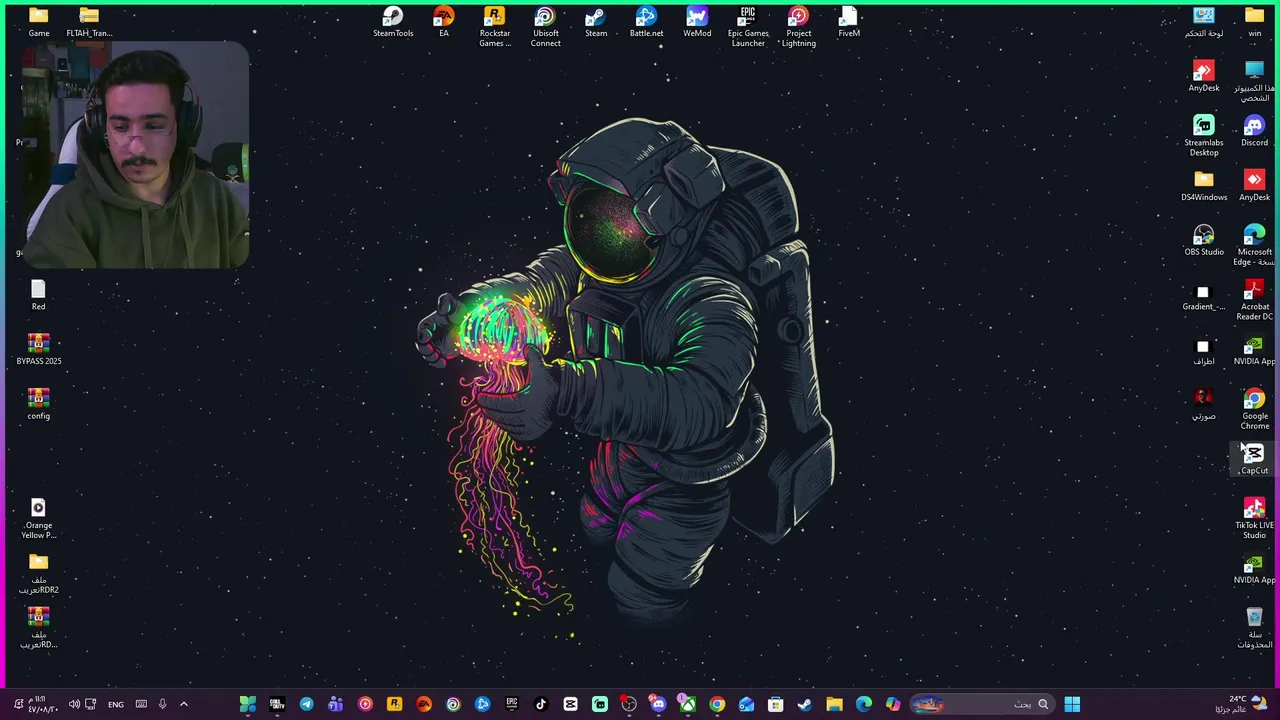1280x720 pixels.
Task: Open Rockstar Games Launcher desktop icon
Action: pyautogui.click(x=495, y=27)
